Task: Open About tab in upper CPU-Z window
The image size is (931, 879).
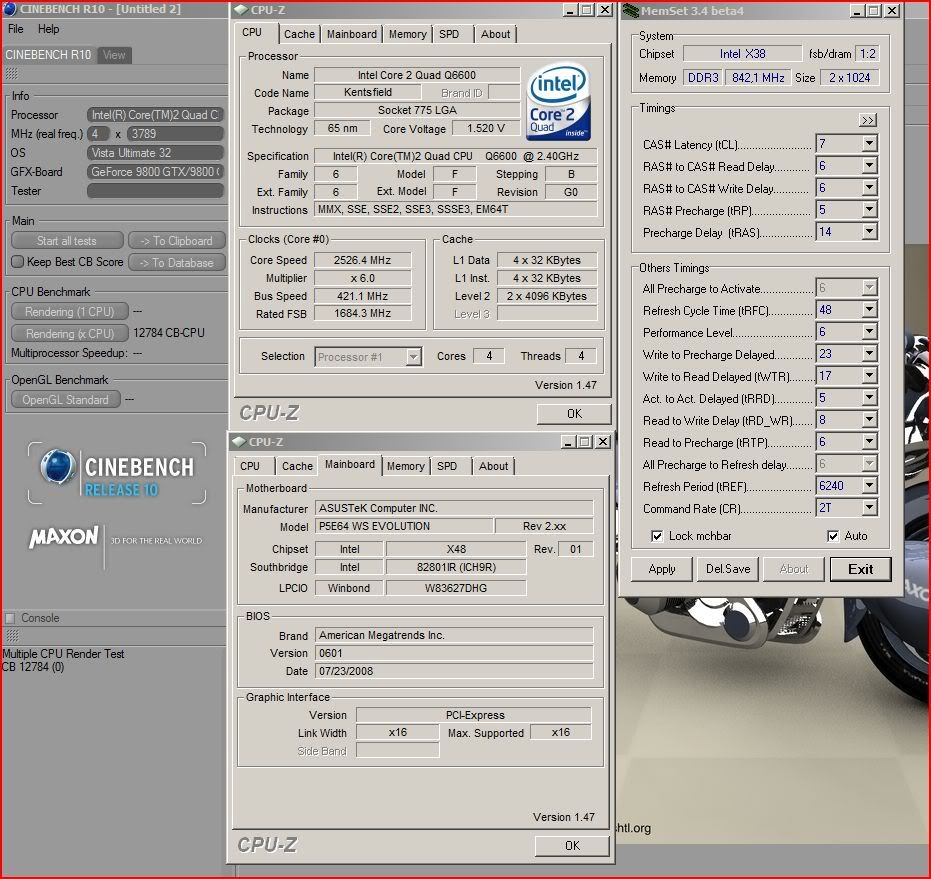Action: coord(495,34)
